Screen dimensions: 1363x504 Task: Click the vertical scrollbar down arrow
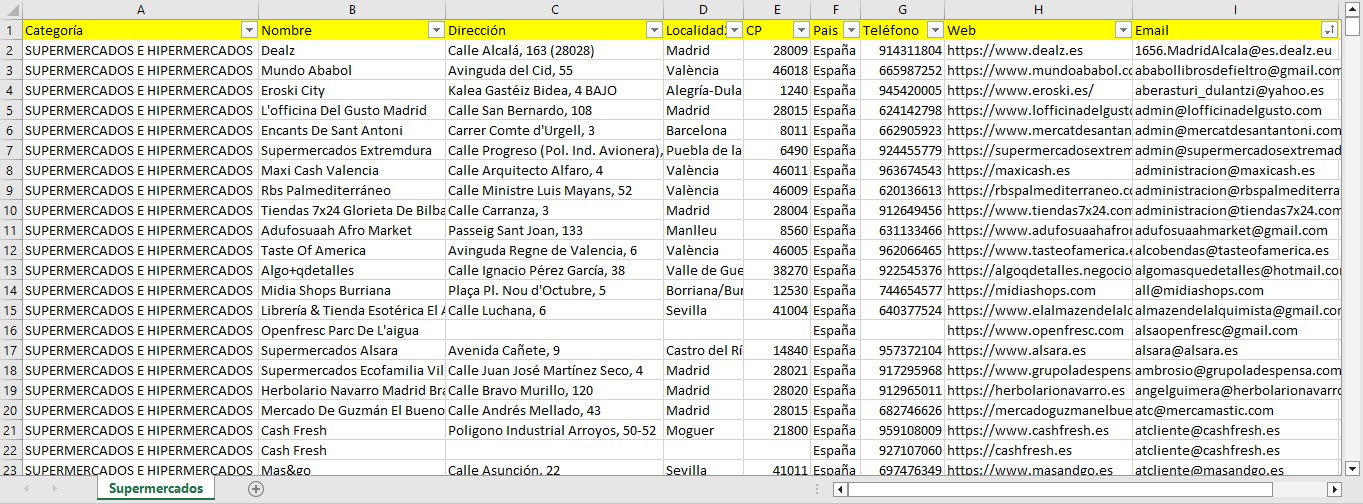[1353, 466]
